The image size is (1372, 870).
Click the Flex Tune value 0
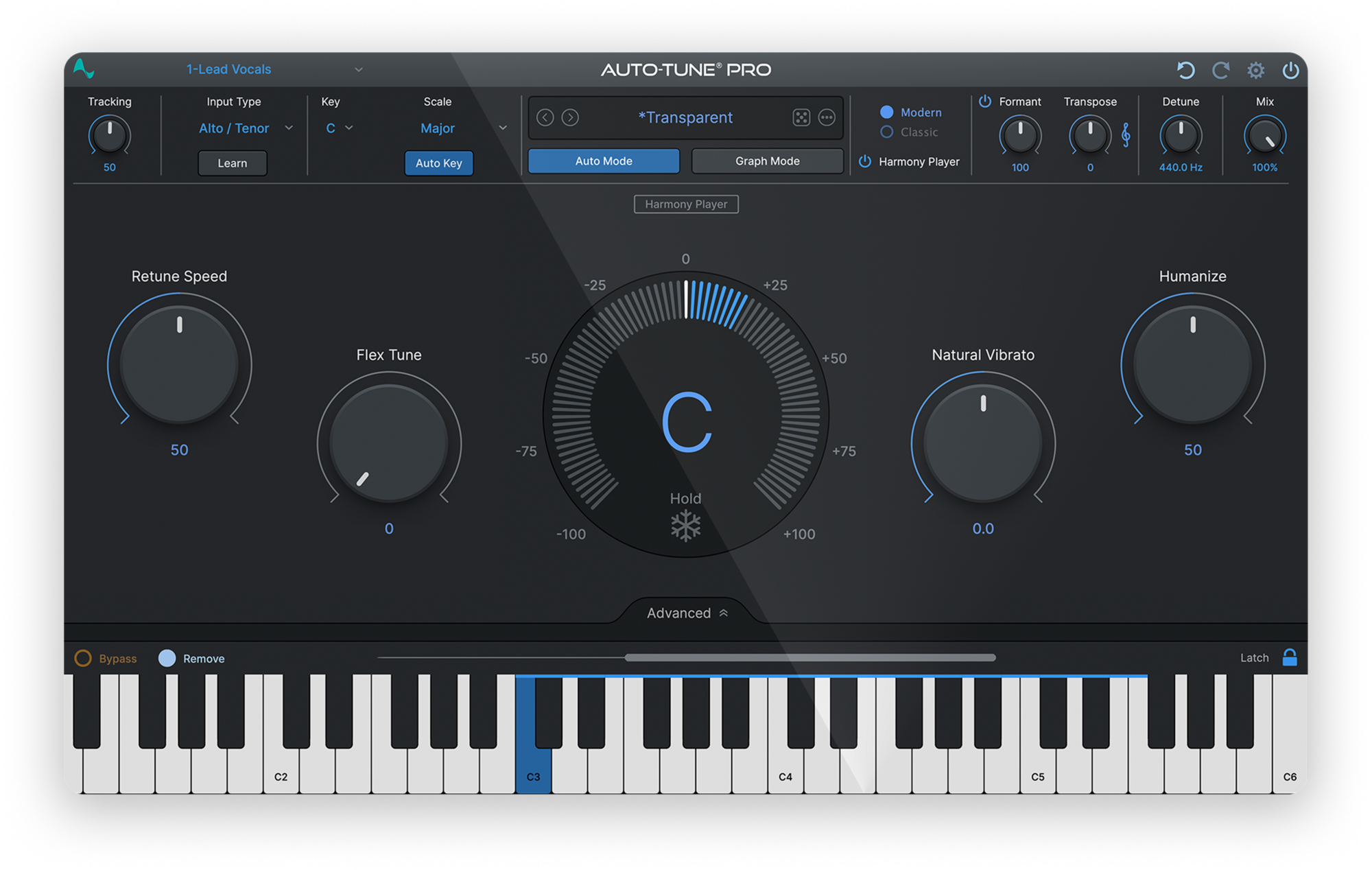(x=389, y=528)
